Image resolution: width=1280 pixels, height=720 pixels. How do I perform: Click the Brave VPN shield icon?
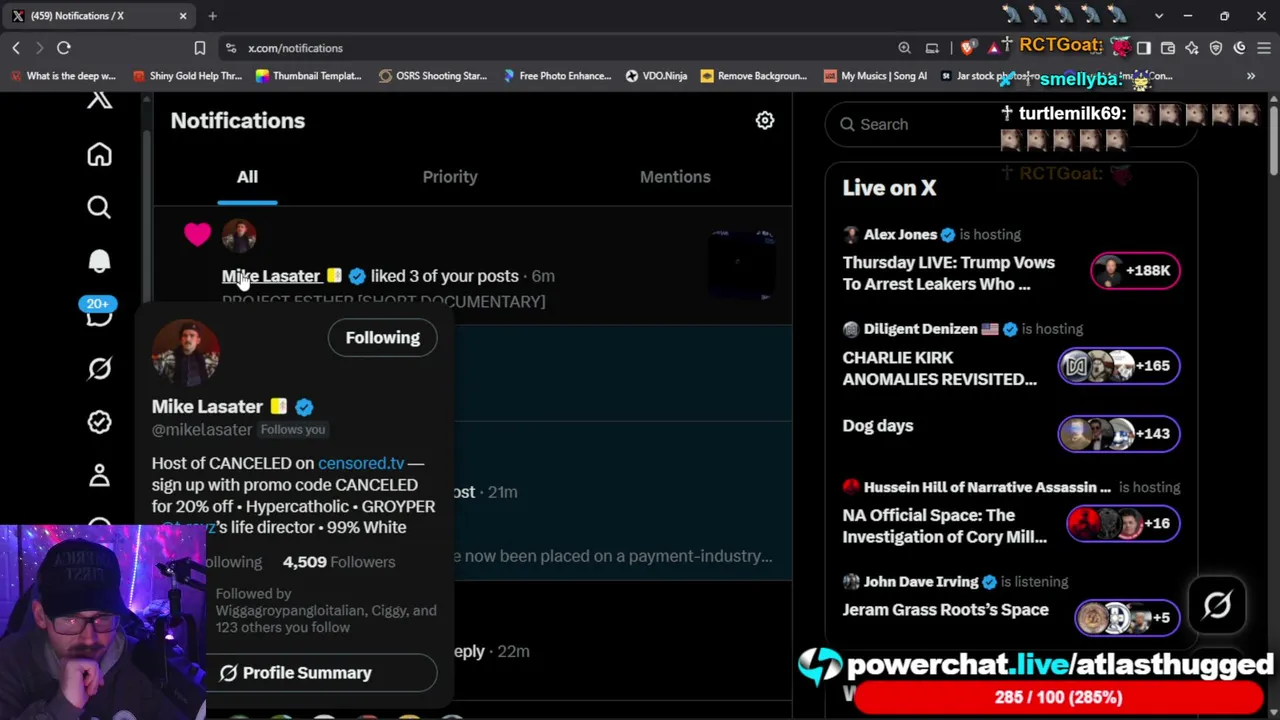point(1216,48)
